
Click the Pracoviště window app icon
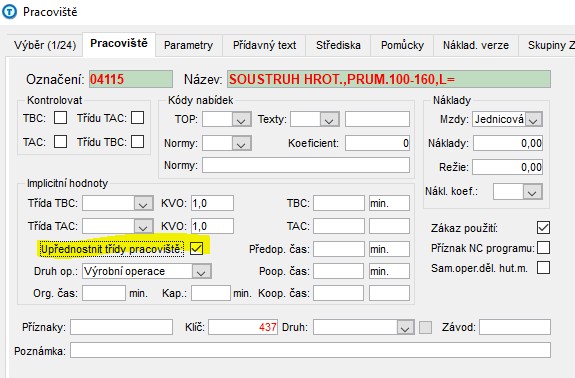(x=10, y=12)
